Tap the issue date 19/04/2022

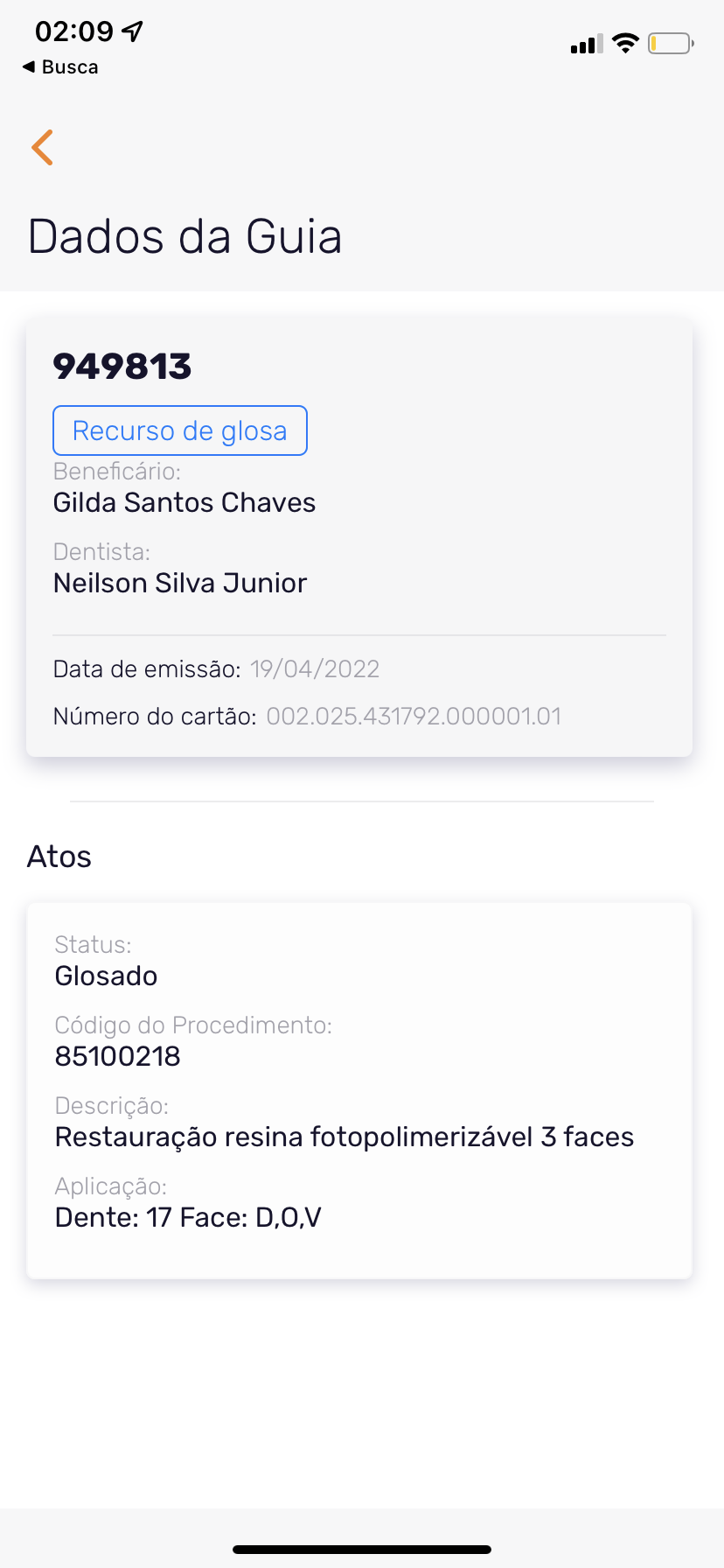coord(315,669)
